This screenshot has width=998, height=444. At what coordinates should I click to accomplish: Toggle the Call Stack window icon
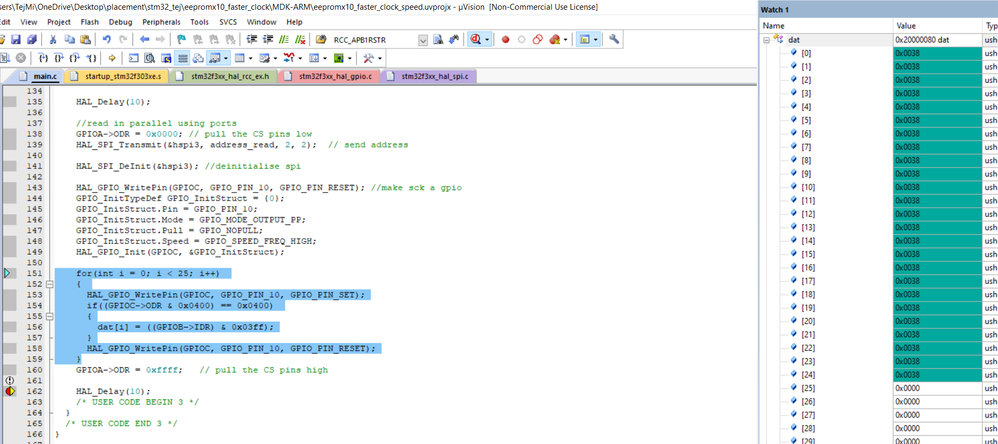click(197, 59)
